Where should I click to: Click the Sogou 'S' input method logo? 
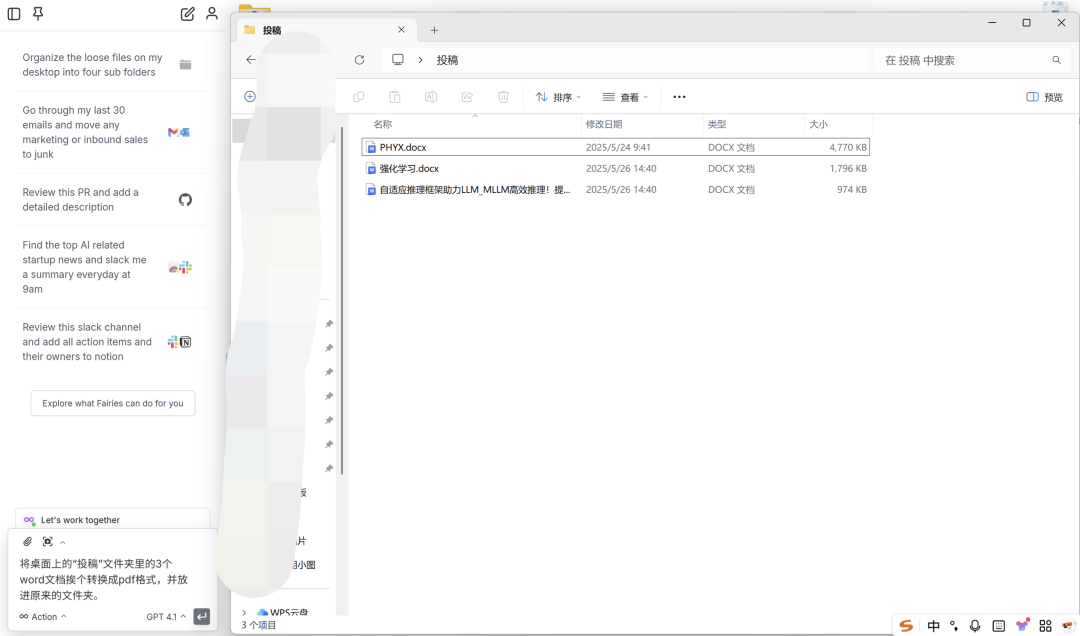coord(906,626)
